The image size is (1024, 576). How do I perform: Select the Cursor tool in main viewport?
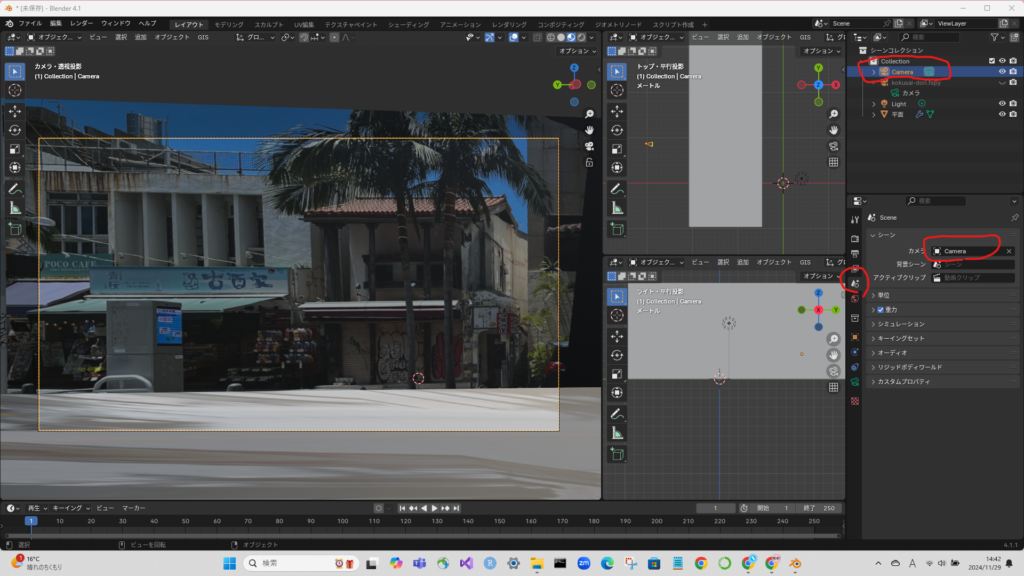click(x=15, y=90)
